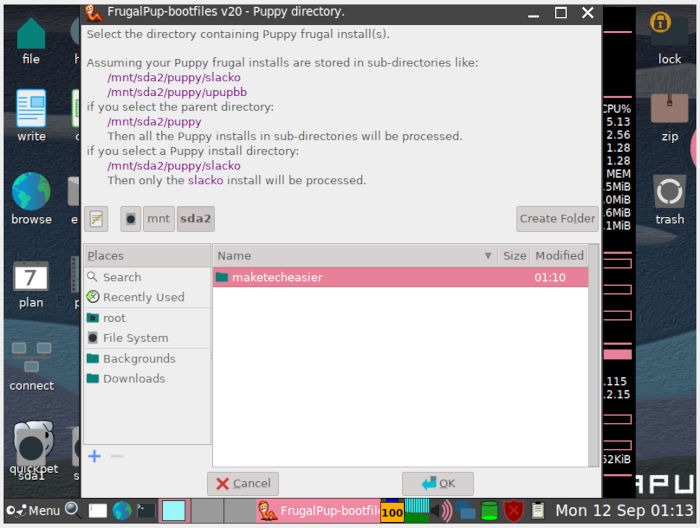Open the 'trash' desktop icon

[669, 200]
